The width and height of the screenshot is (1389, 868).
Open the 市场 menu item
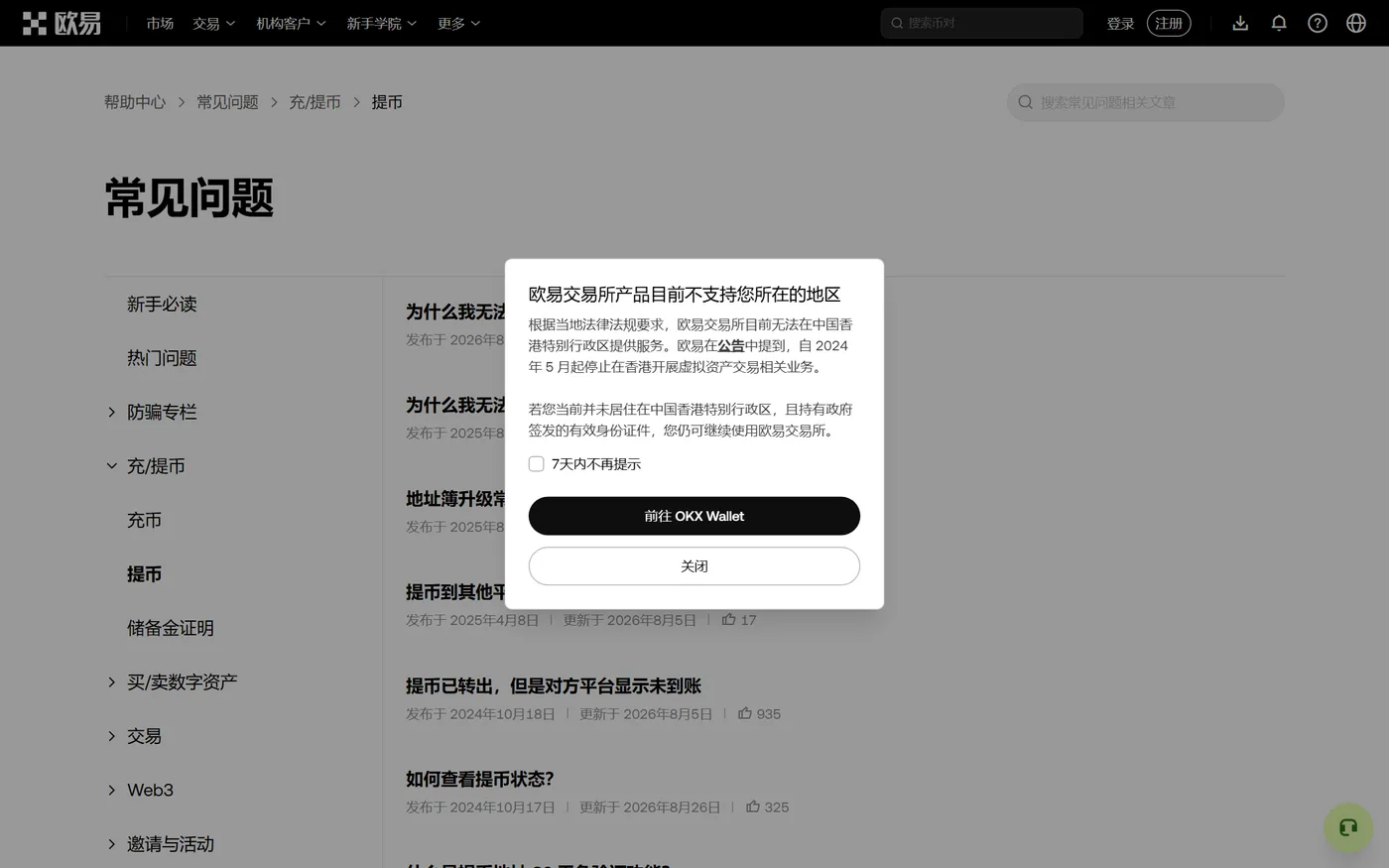(x=160, y=23)
